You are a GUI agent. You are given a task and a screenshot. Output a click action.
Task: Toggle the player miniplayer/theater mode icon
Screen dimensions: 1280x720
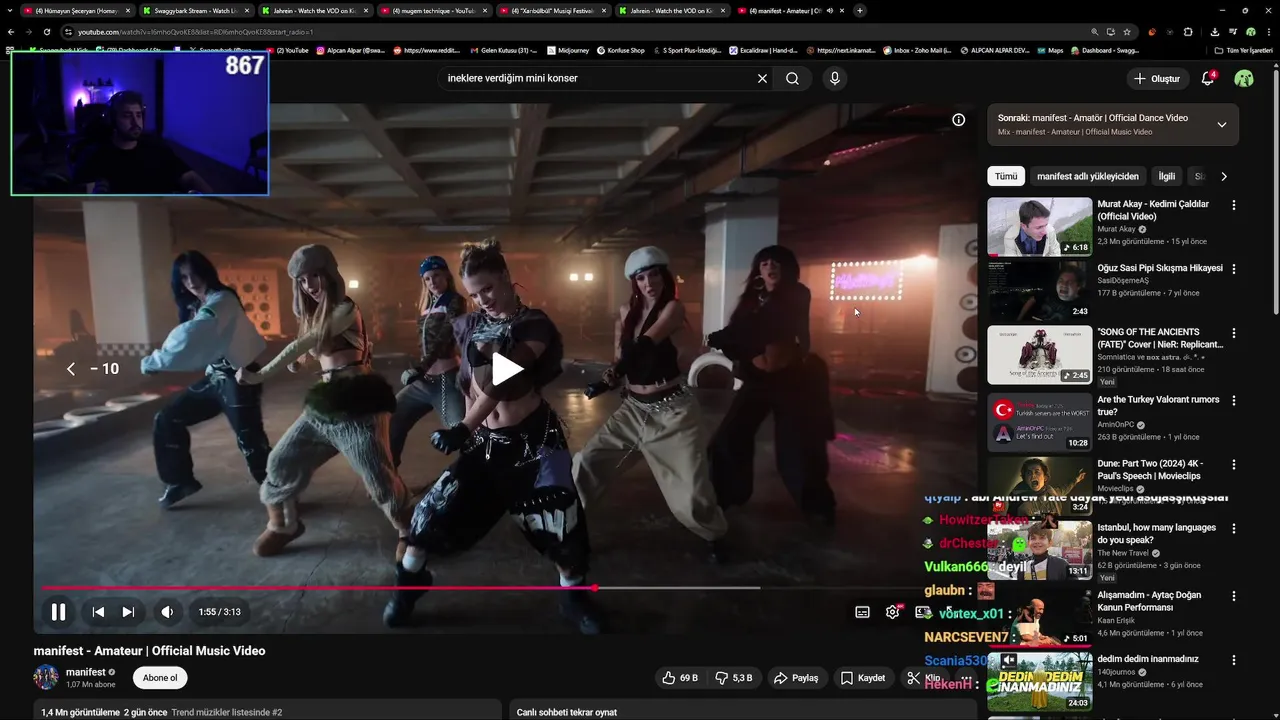pyautogui.click(x=922, y=612)
